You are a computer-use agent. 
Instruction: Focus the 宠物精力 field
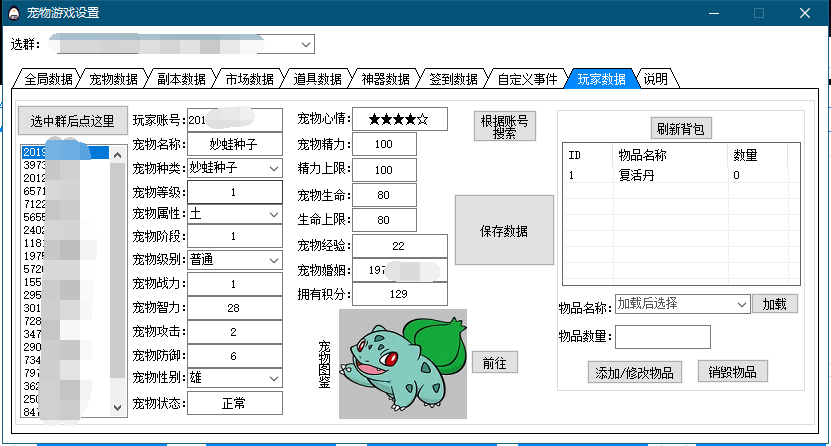coord(384,144)
